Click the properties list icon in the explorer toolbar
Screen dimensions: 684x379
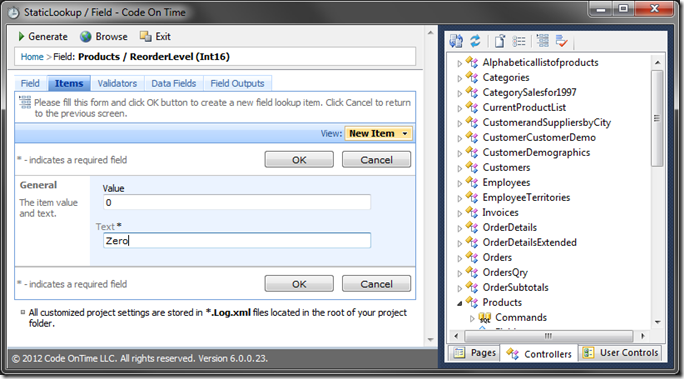click(x=519, y=41)
